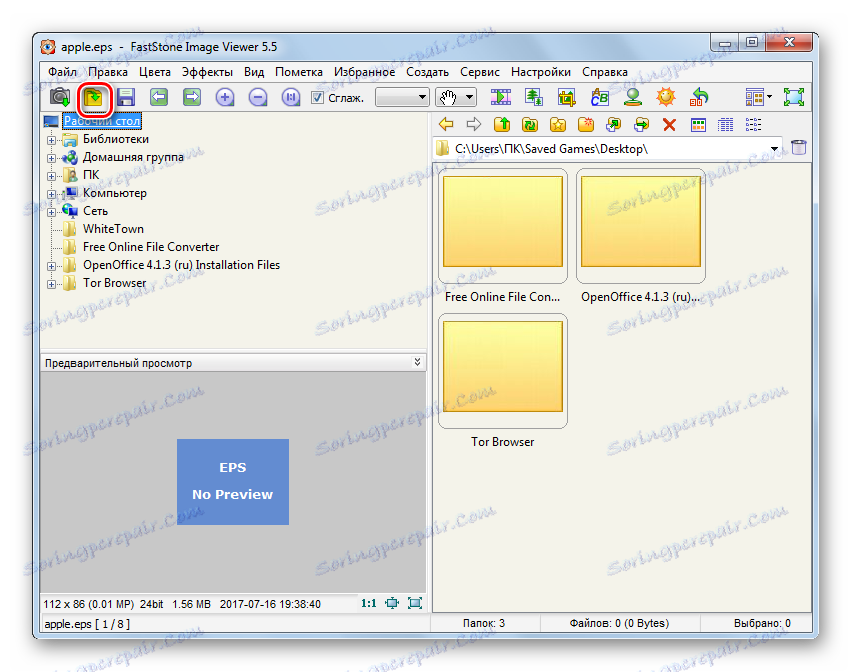
Task: Open the zoom level combo box
Action: click(x=402, y=98)
